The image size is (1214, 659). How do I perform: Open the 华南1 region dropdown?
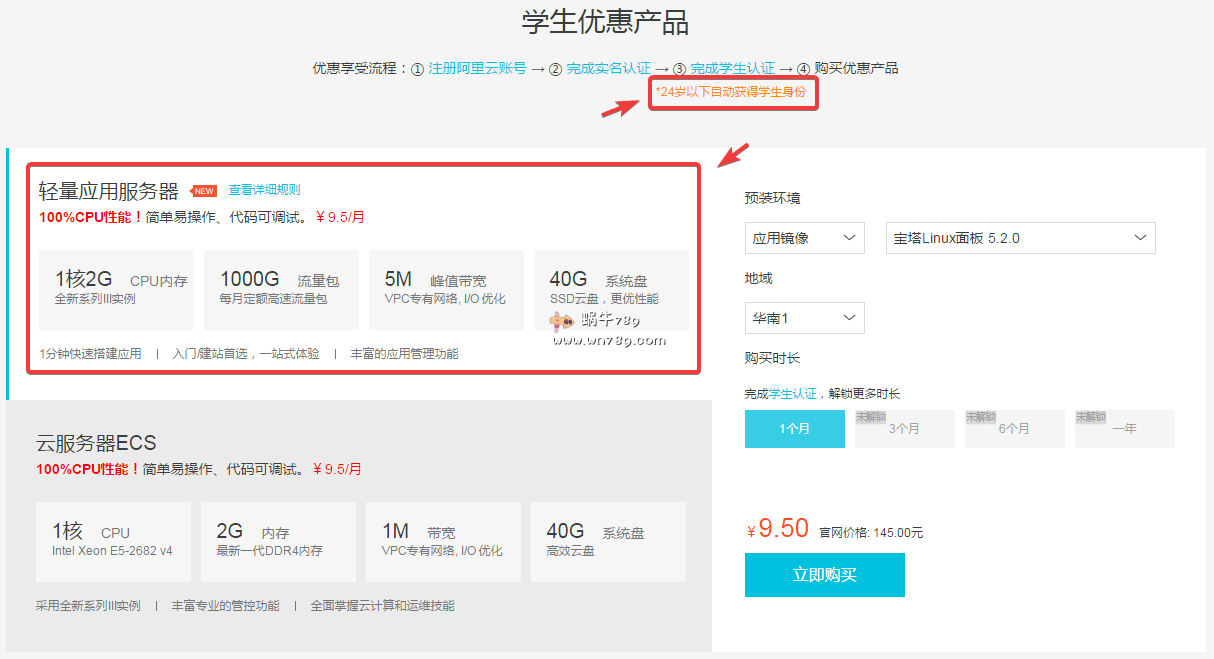804,318
